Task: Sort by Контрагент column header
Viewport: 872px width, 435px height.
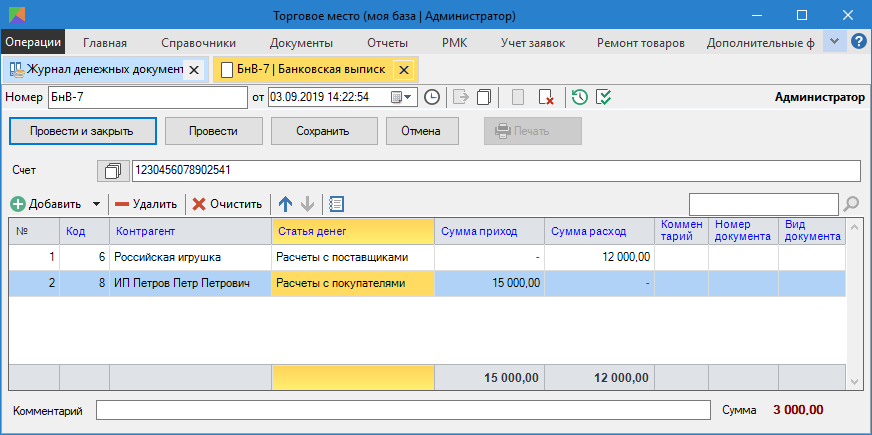Action: (191, 231)
